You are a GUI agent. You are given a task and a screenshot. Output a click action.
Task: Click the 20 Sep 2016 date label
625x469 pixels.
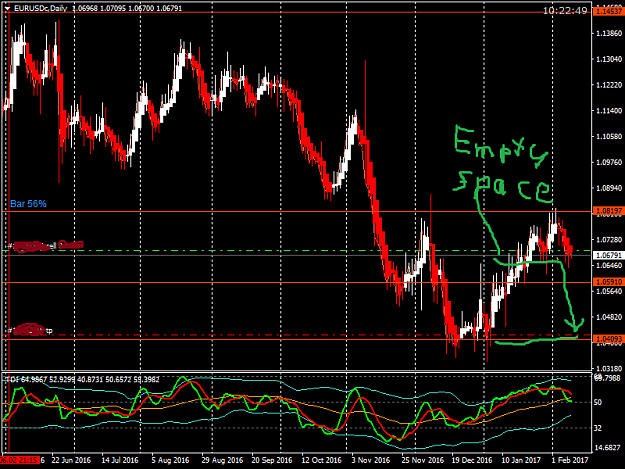tap(272, 460)
